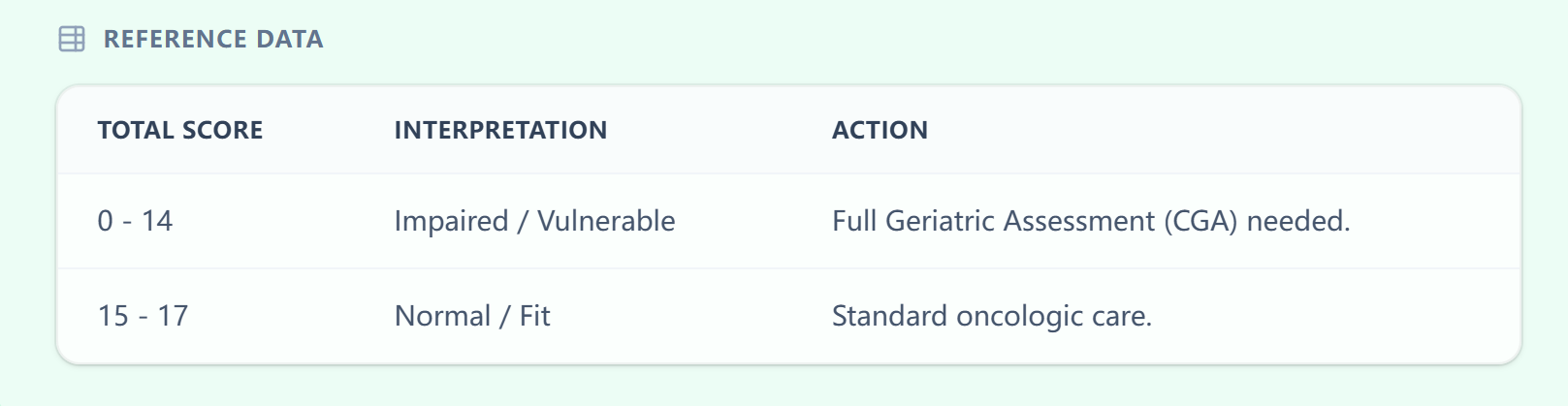
Task: Click the number 14 in the score column
Action: point(157,221)
